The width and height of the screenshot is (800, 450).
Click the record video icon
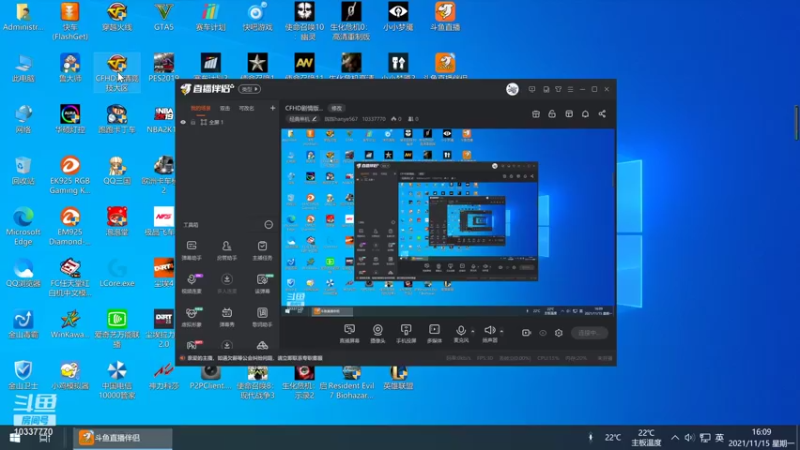pos(526,333)
